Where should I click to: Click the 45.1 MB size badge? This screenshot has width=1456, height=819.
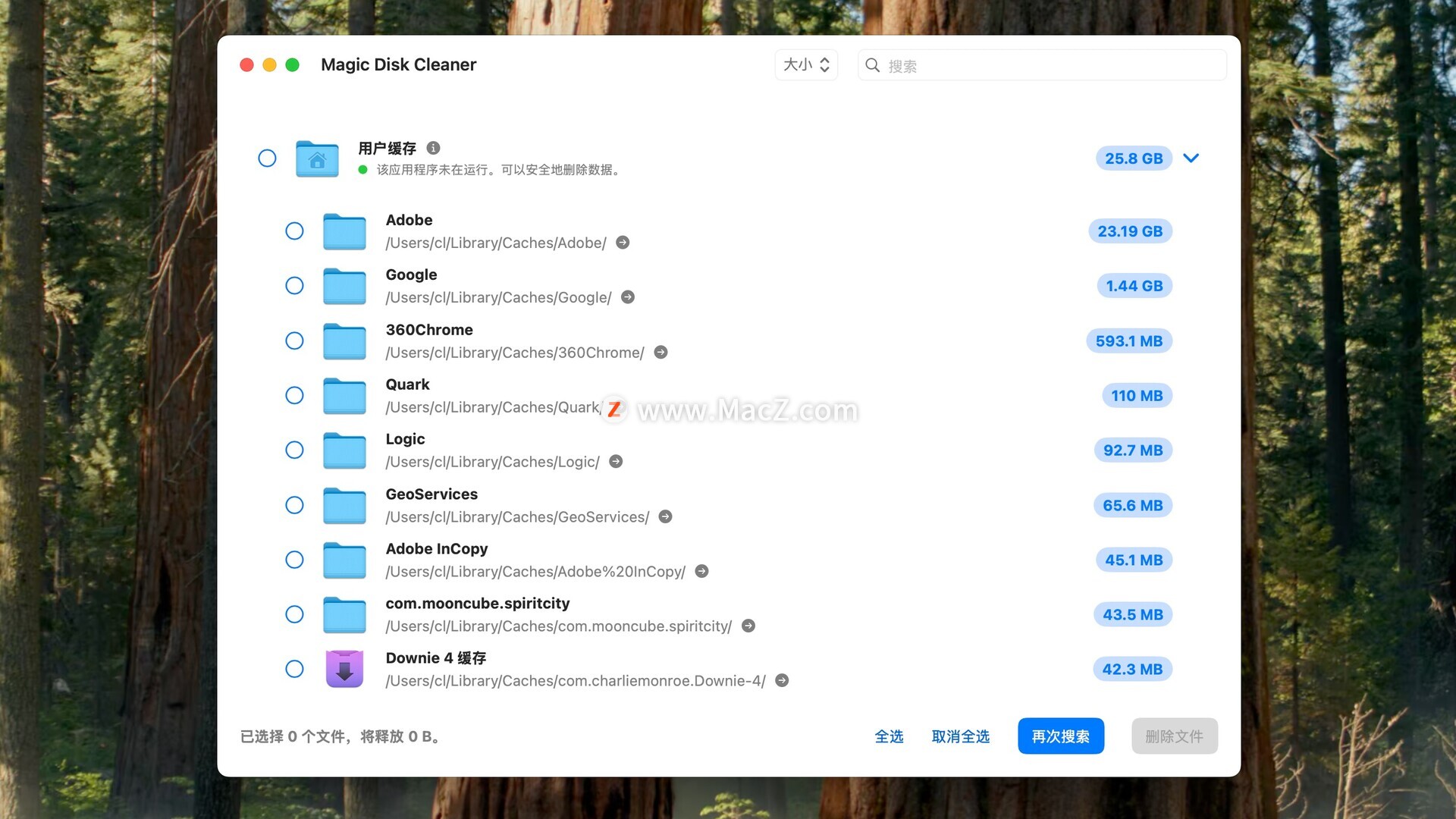1134,560
